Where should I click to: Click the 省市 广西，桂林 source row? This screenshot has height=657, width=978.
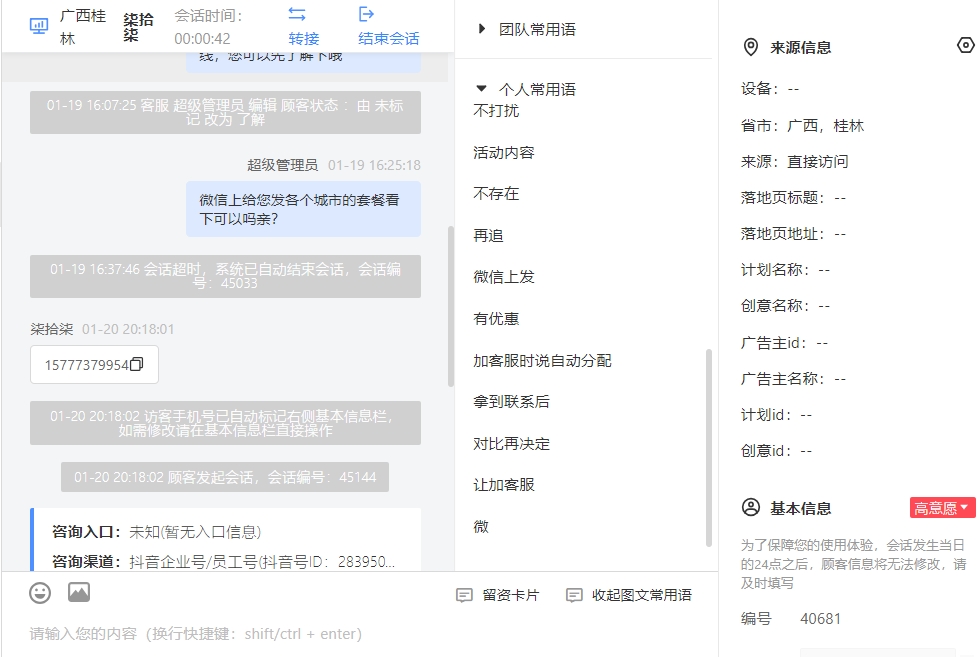pyautogui.click(x=802, y=125)
